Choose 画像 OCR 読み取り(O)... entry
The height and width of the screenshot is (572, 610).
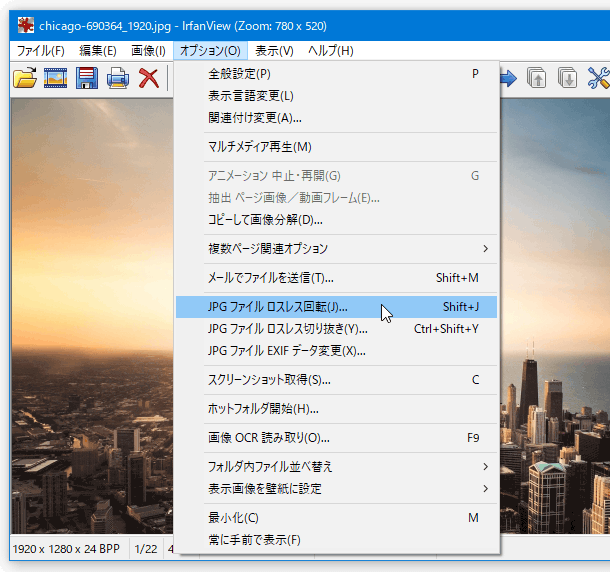pyautogui.click(x=337, y=438)
